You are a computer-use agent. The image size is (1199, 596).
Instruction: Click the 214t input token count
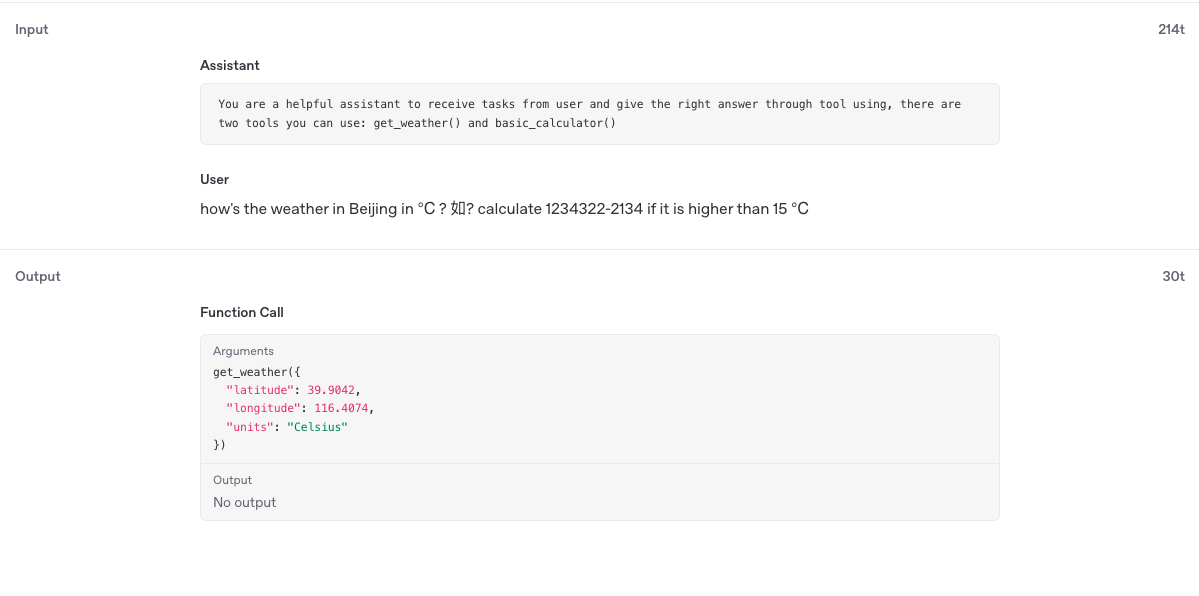coord(1171,30)
